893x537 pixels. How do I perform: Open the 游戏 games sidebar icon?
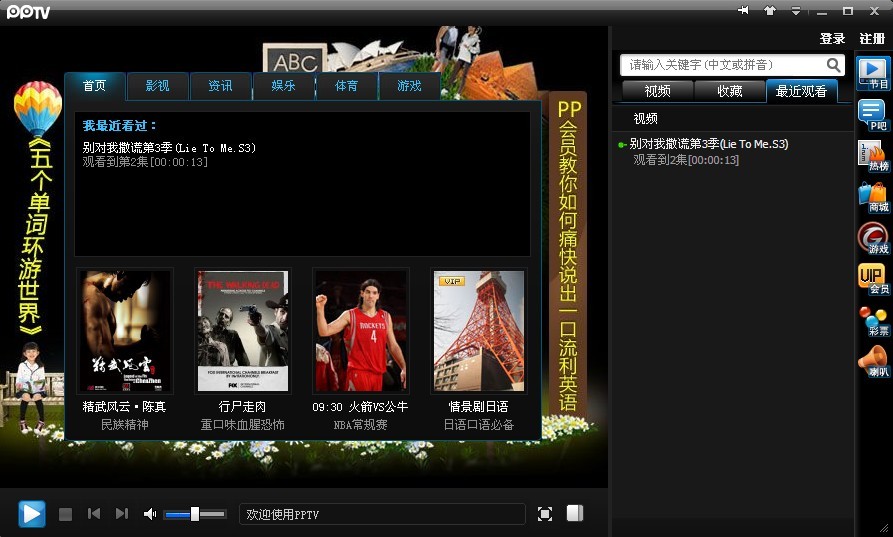point(873,239)
